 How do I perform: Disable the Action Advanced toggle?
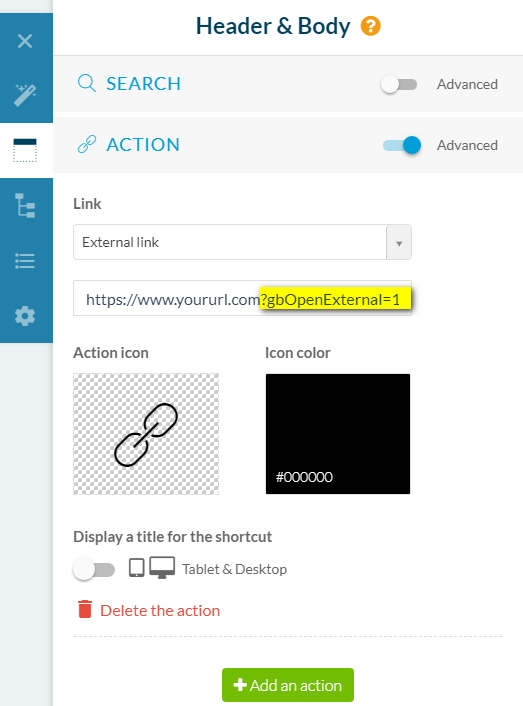tap(401, 145)
